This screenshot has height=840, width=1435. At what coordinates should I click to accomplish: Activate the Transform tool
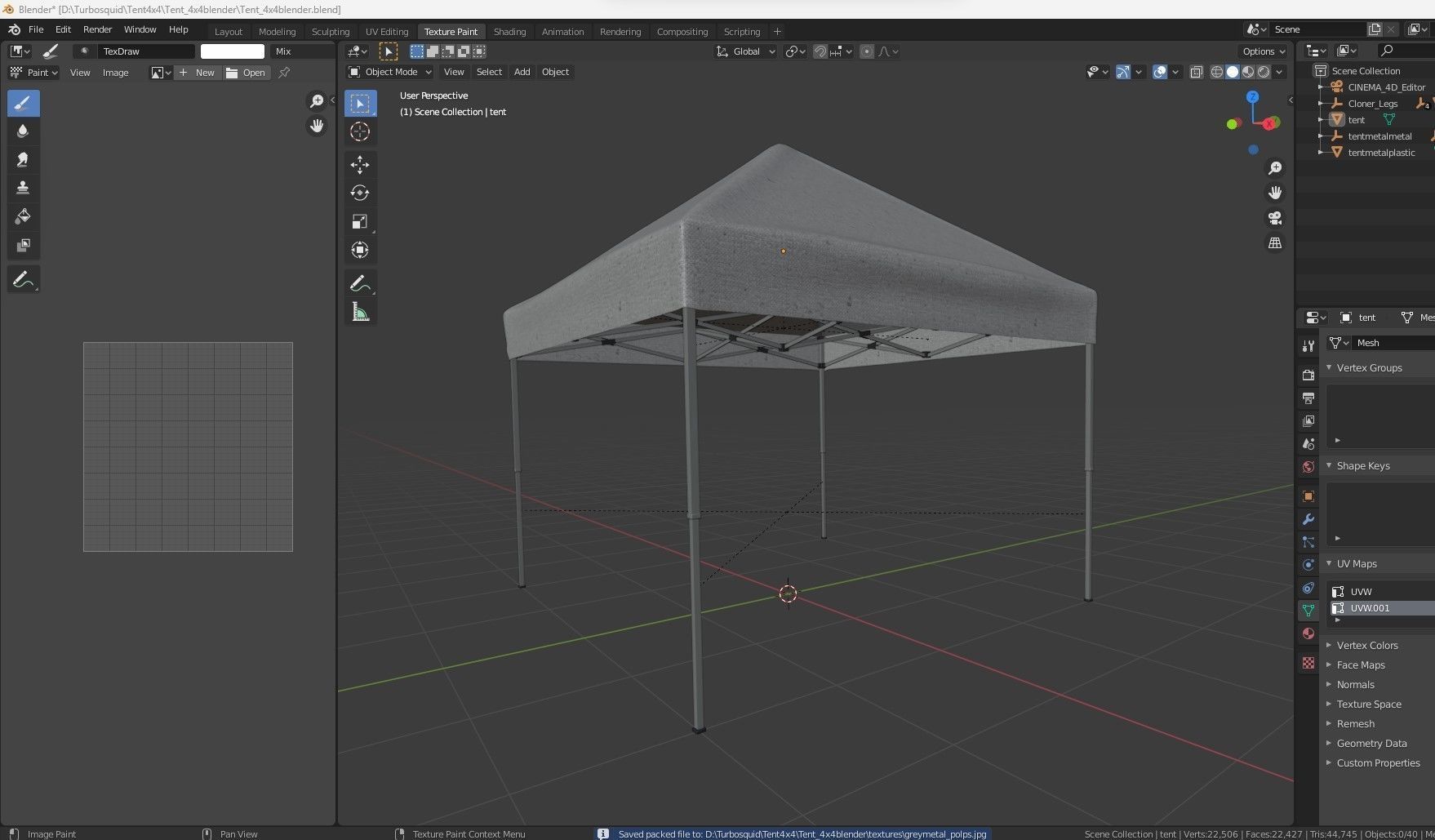point(360,251)
